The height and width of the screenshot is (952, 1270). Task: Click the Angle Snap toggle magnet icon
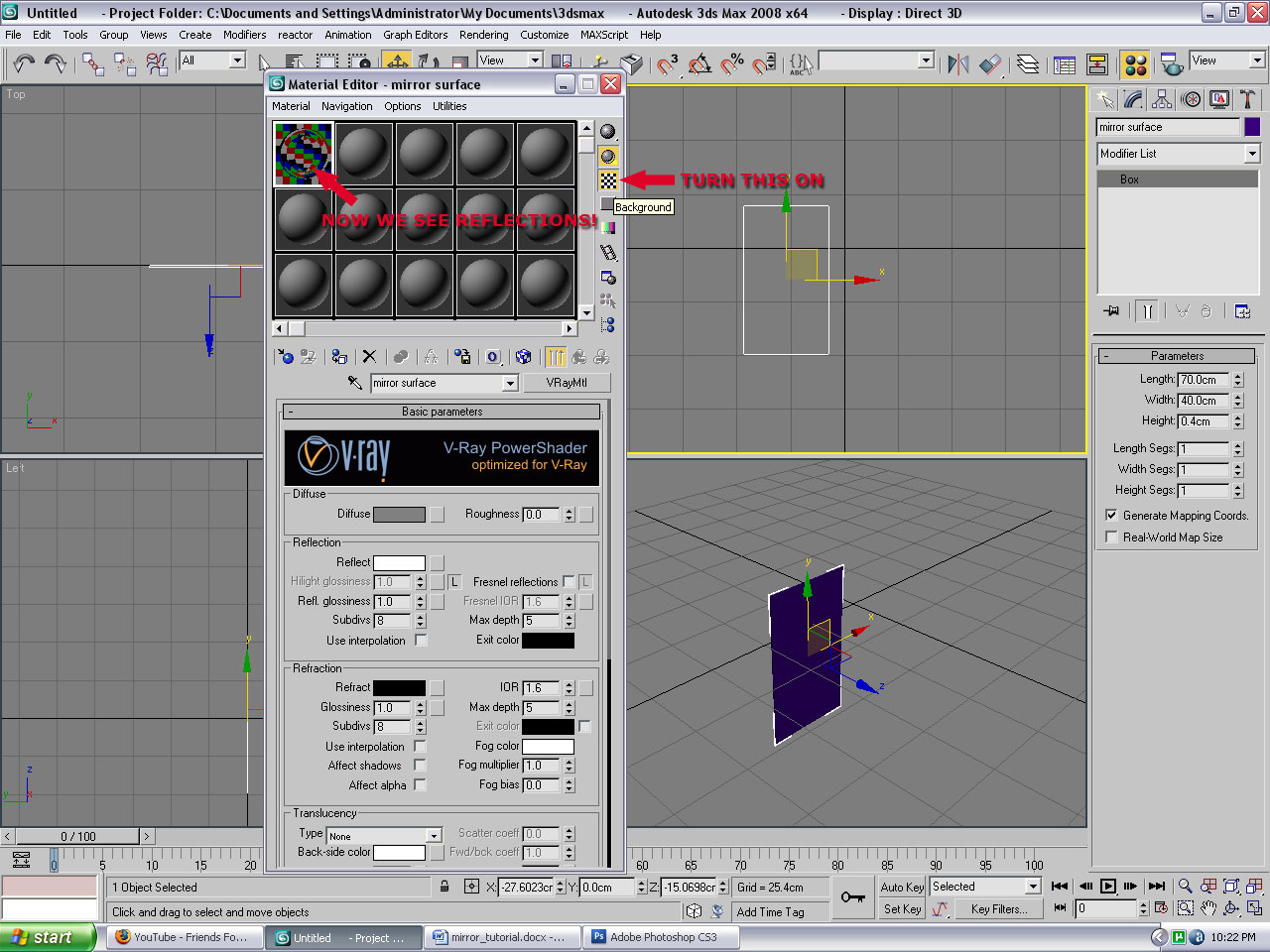tap(699, 64)
